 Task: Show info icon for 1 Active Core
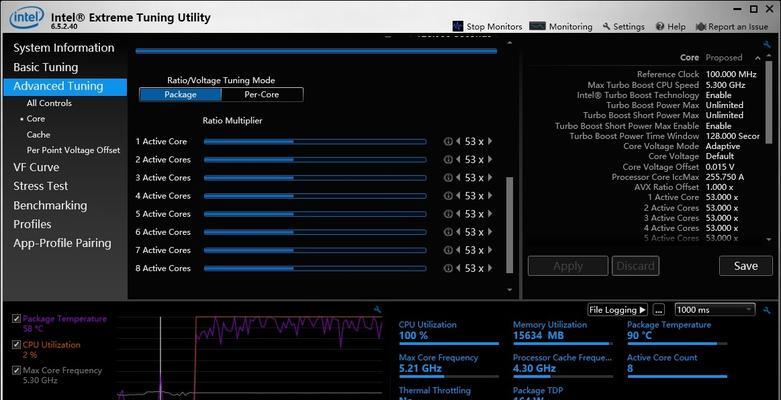click(448, 141)
